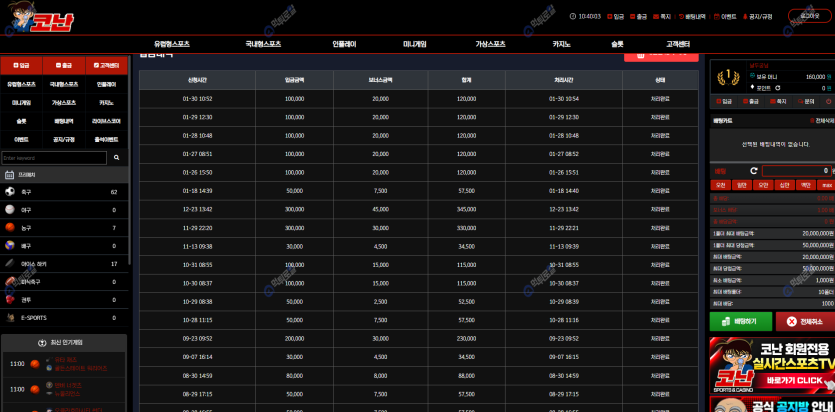Click the 코난 site logo
The height and width of the screenshot is (412, 835).
coord(40,18)
